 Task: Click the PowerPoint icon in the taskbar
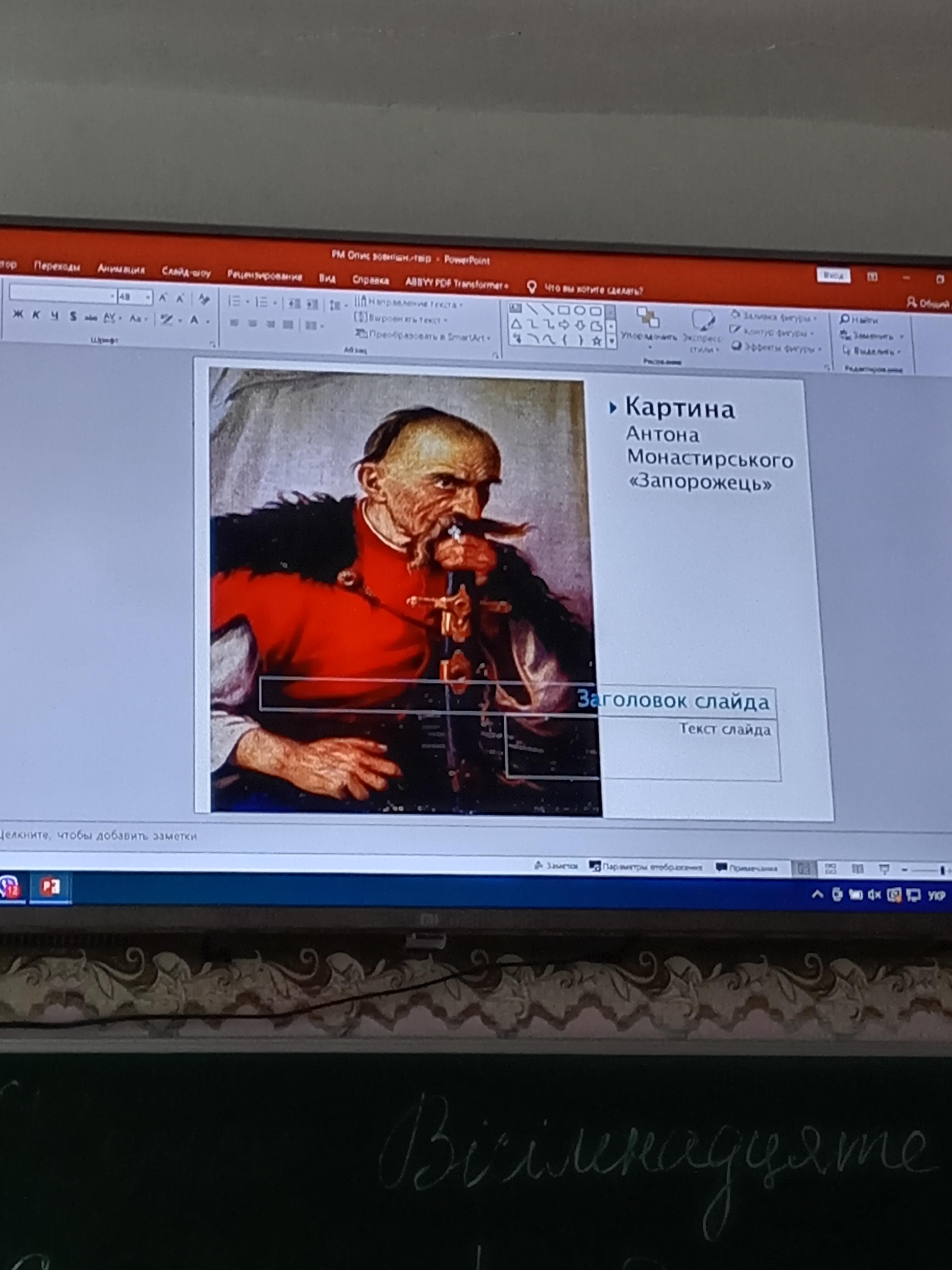[x=50, y=887]
